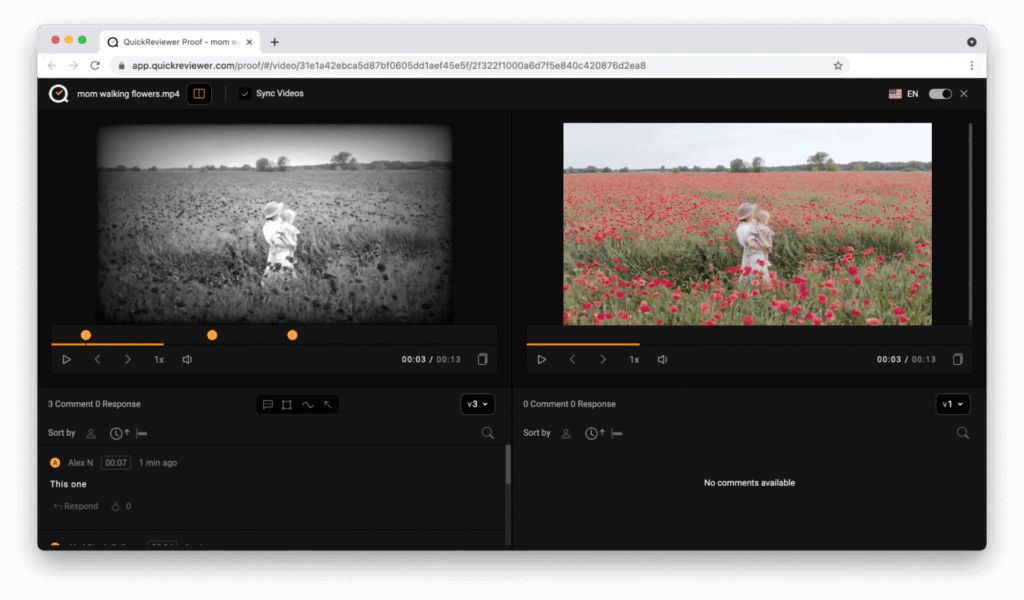Mute audio on the left video
Screen dimensions: 1024x600
pos(187,360)
